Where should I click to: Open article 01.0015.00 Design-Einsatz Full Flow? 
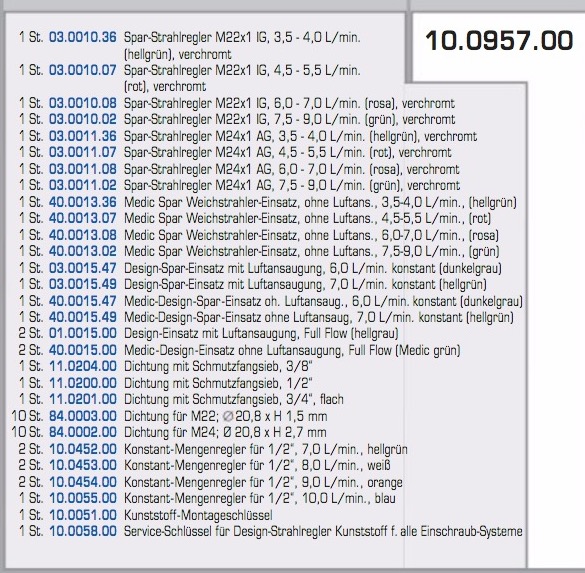pyautogui.click(x=82, y=333)
